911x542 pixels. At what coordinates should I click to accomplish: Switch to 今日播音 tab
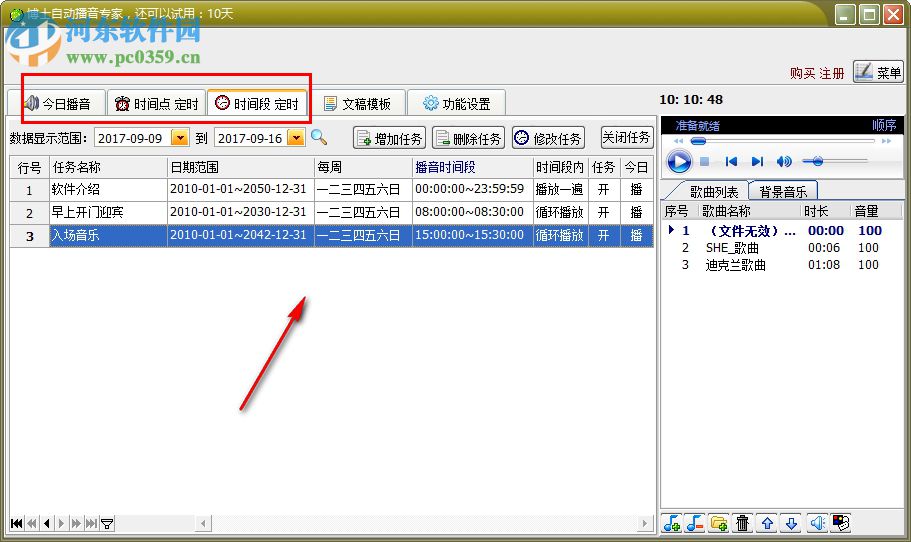coord(57,103)
